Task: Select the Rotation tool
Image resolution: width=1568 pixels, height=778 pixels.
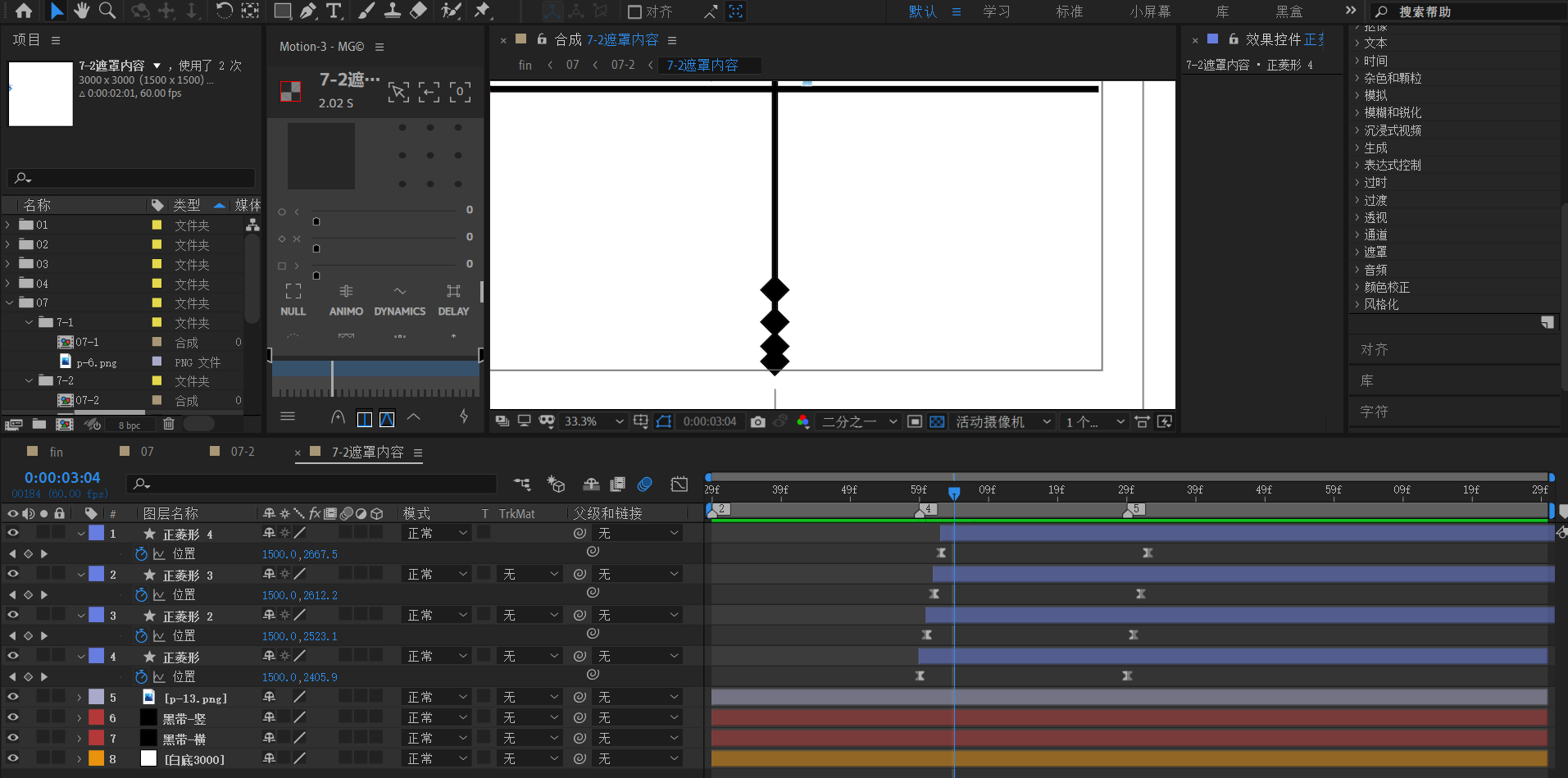Action: [224, 11]
